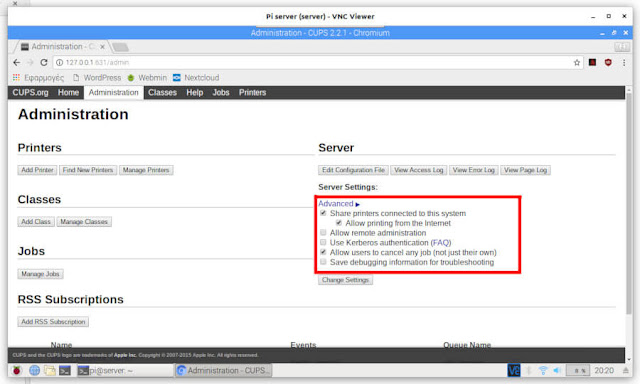Reload the page with refresh icon
The height and width of the screenshot is (384, 640).
click(x=44, y=62)
